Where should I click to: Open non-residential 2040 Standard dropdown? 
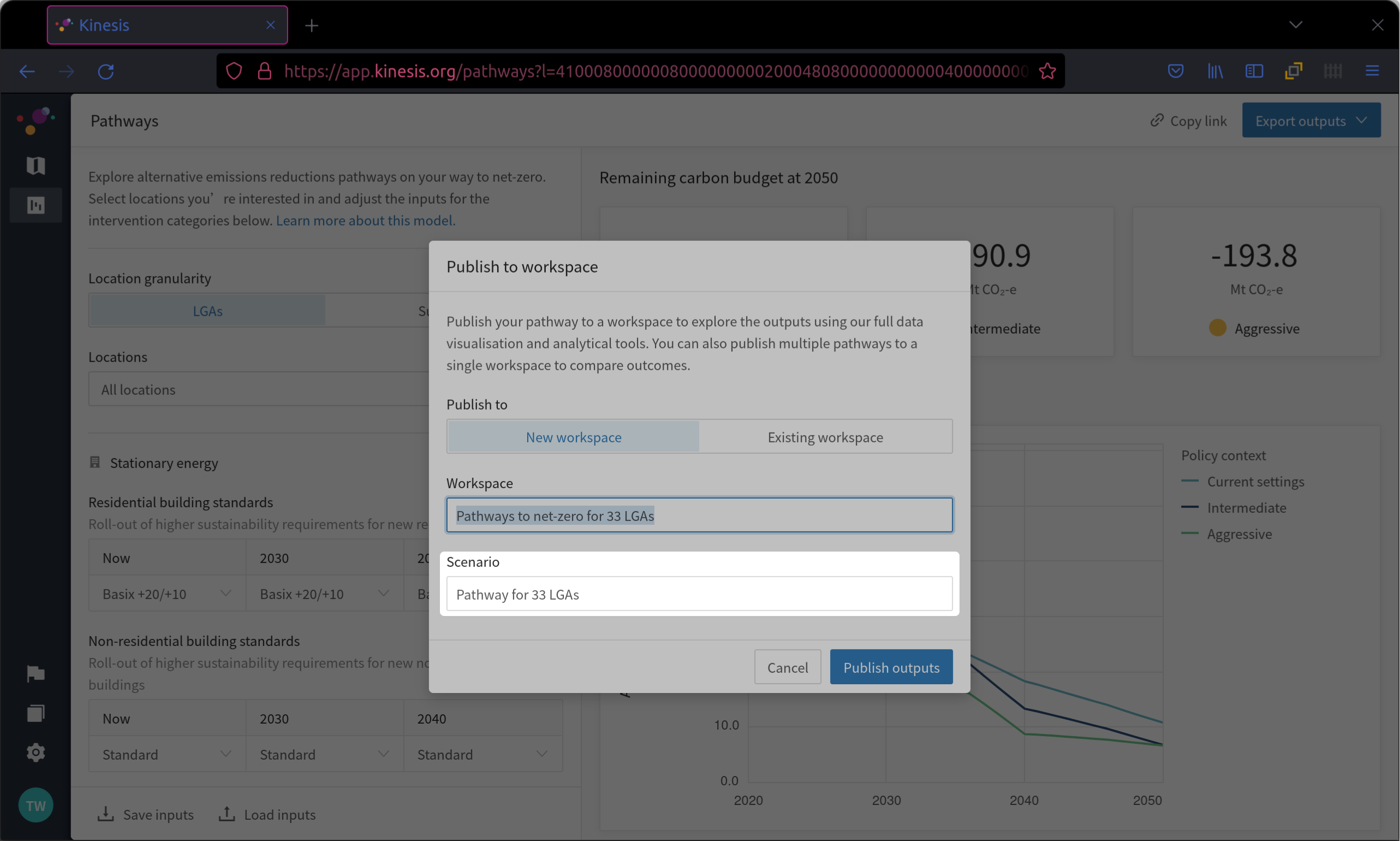(x=483, y=754)
